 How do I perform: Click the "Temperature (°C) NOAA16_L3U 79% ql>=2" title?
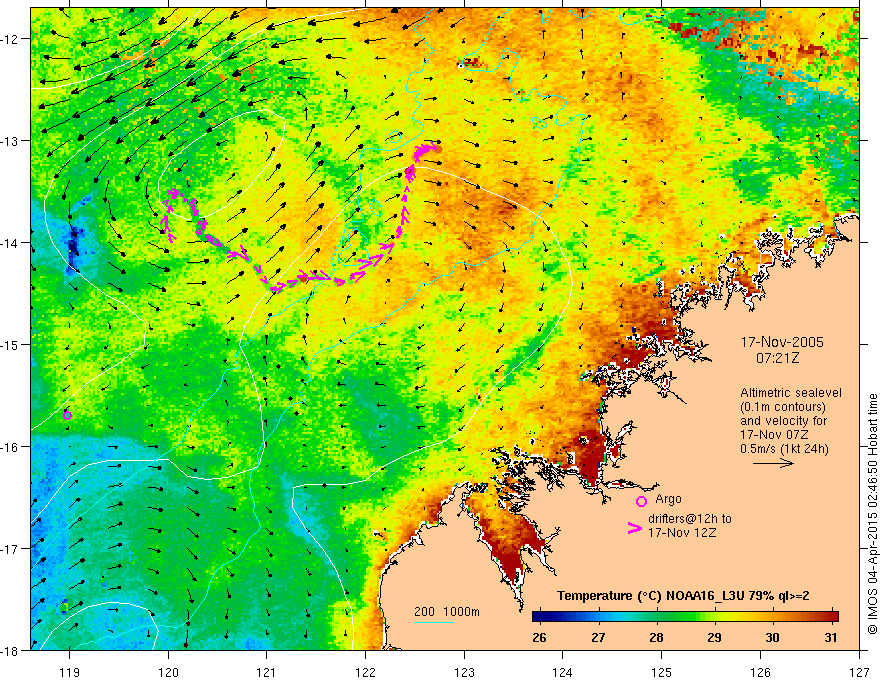pyautogui.click(x=683, y=596)
